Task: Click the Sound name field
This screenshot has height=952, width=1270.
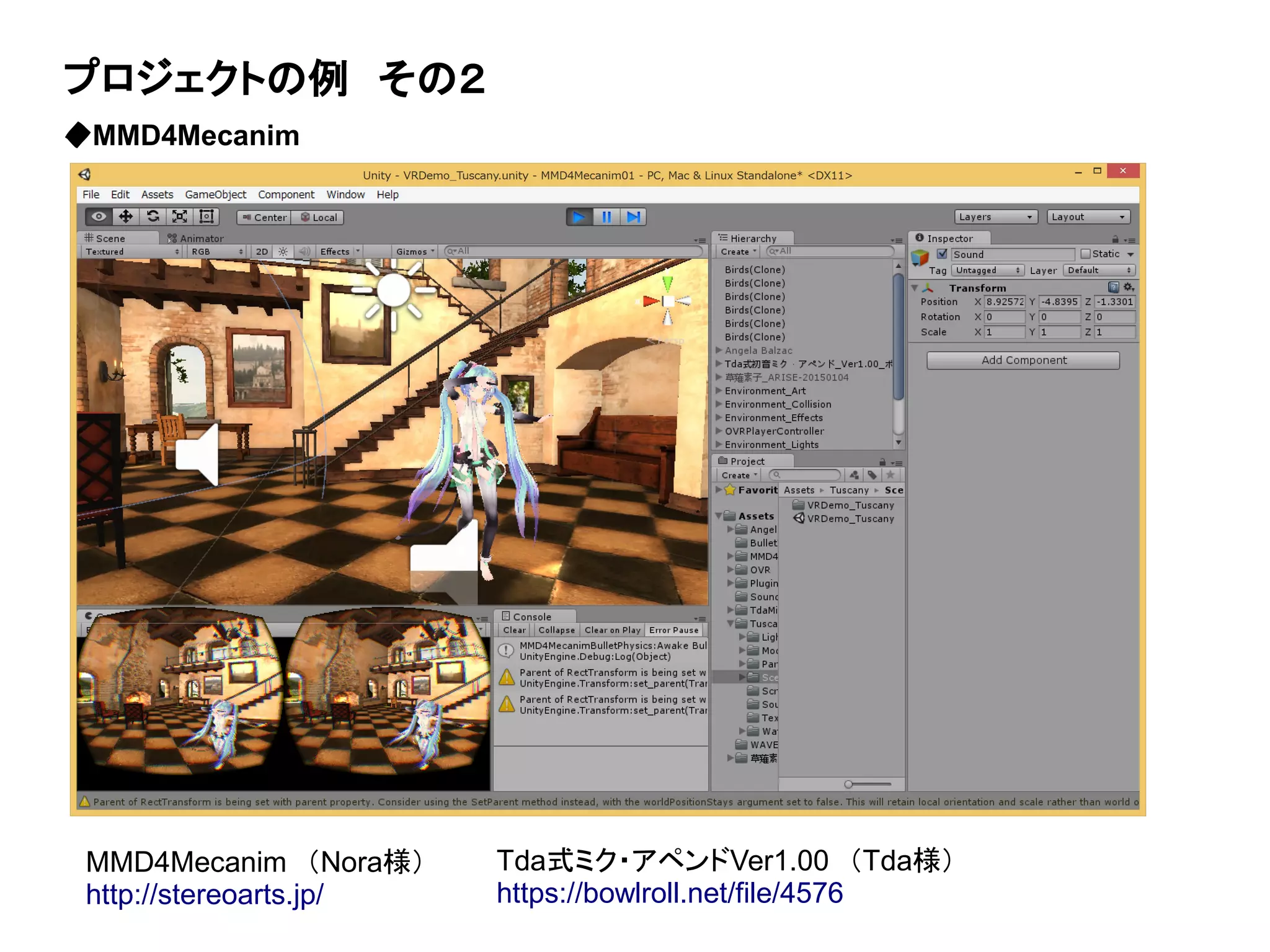Action: click(1013, 254)
